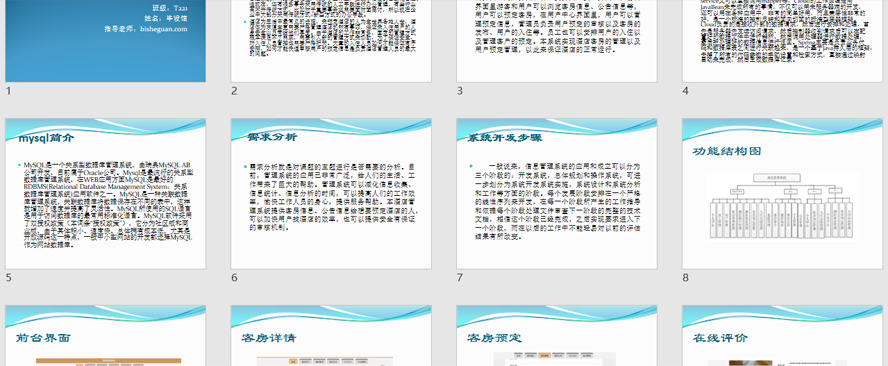888x366 pixels.
Task: Open the 需求分析 slide thumbnail
Action: pyautogui.click(x=331, y=194)
